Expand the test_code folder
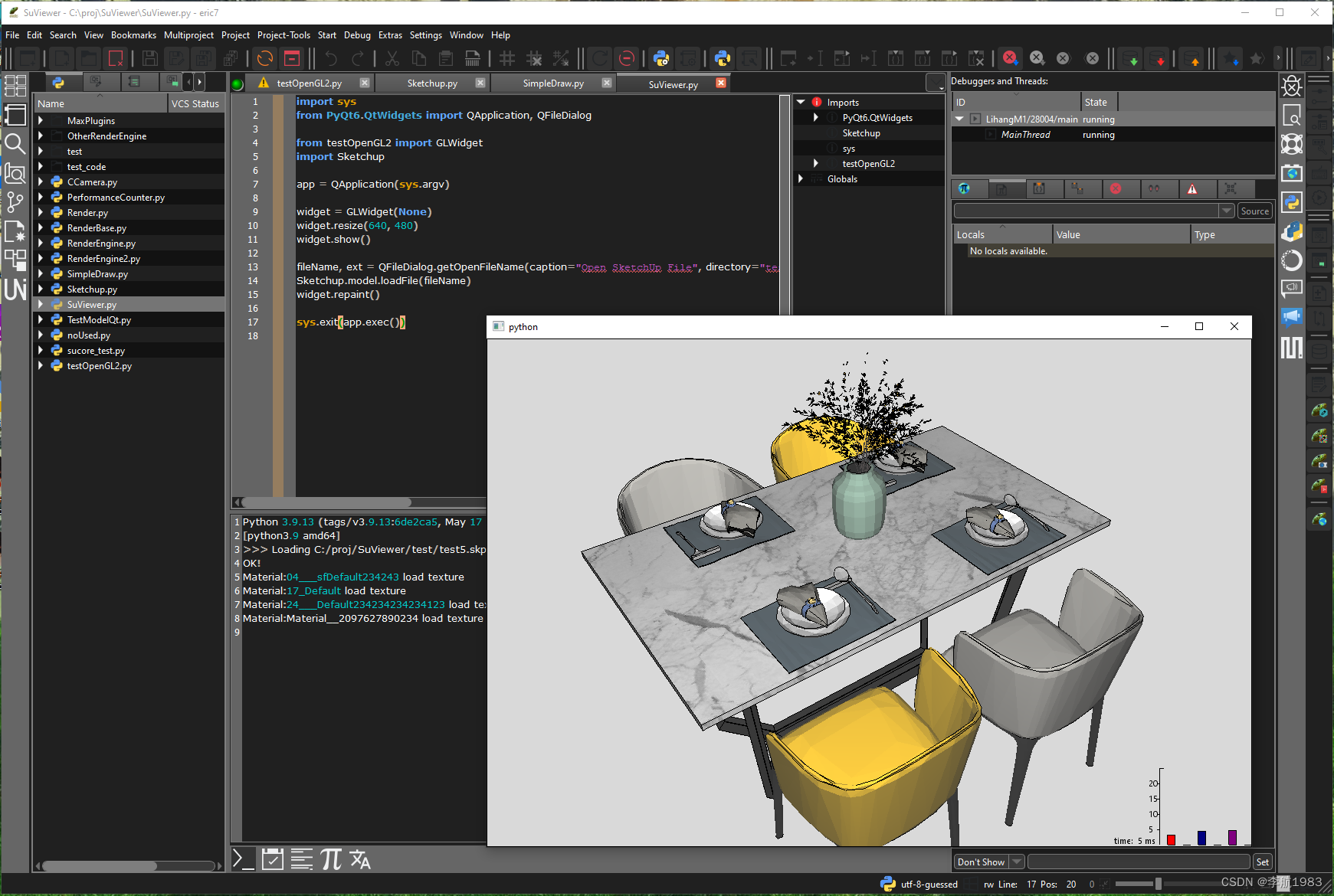Screen dimensions: 1334x896 tap(41, 166)
